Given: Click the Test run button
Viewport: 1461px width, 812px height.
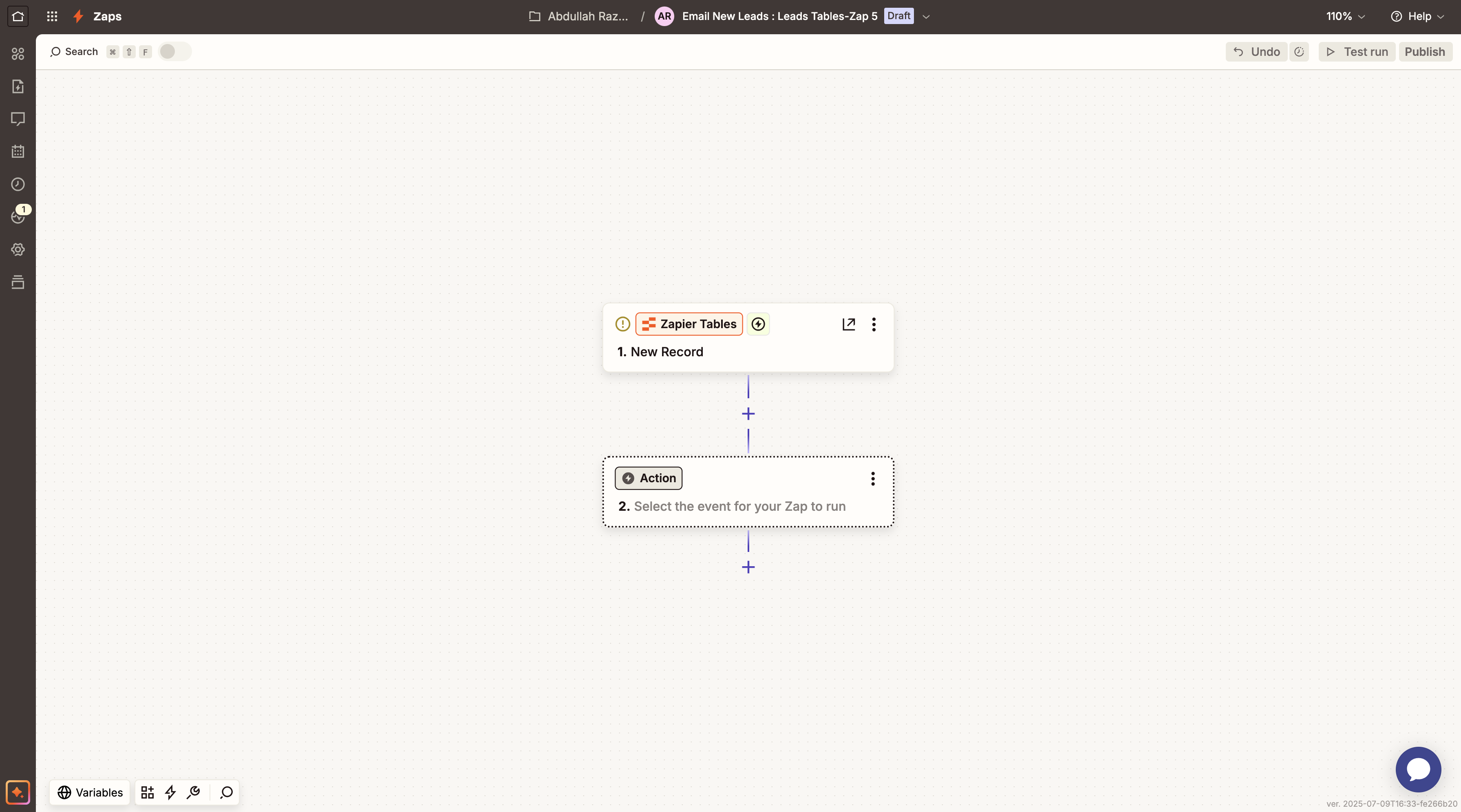Looking at the screenshot, I should 1357,52.
